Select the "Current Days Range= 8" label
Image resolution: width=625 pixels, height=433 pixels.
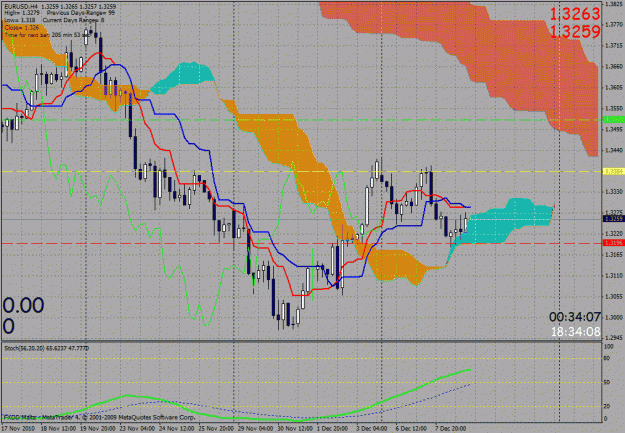coord(73,20)
